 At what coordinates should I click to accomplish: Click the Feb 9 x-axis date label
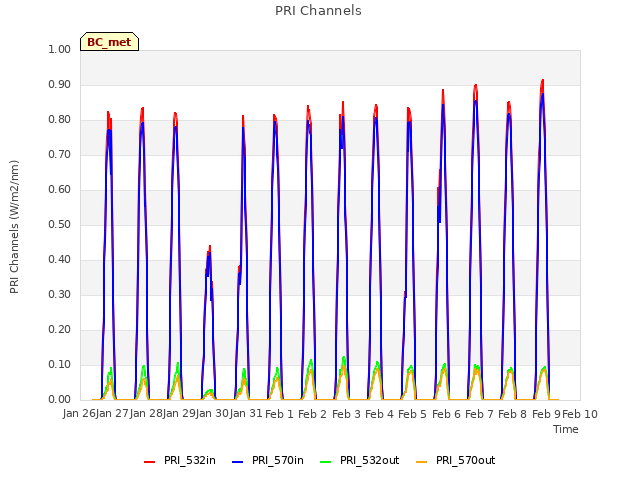tap(546, 414)
